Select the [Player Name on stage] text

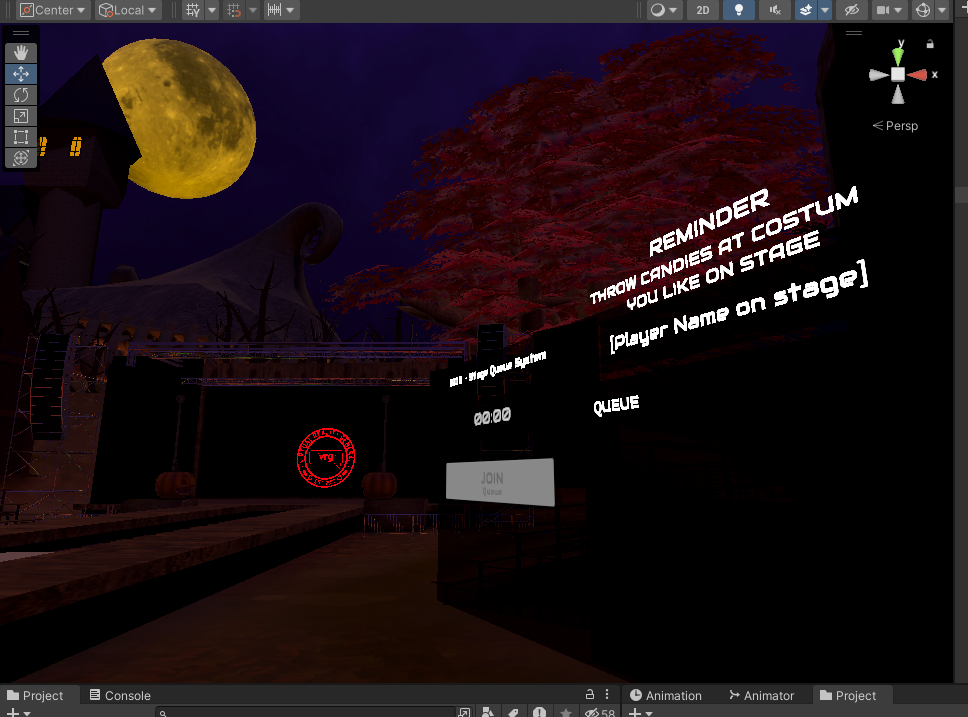[x=738, y=306]
